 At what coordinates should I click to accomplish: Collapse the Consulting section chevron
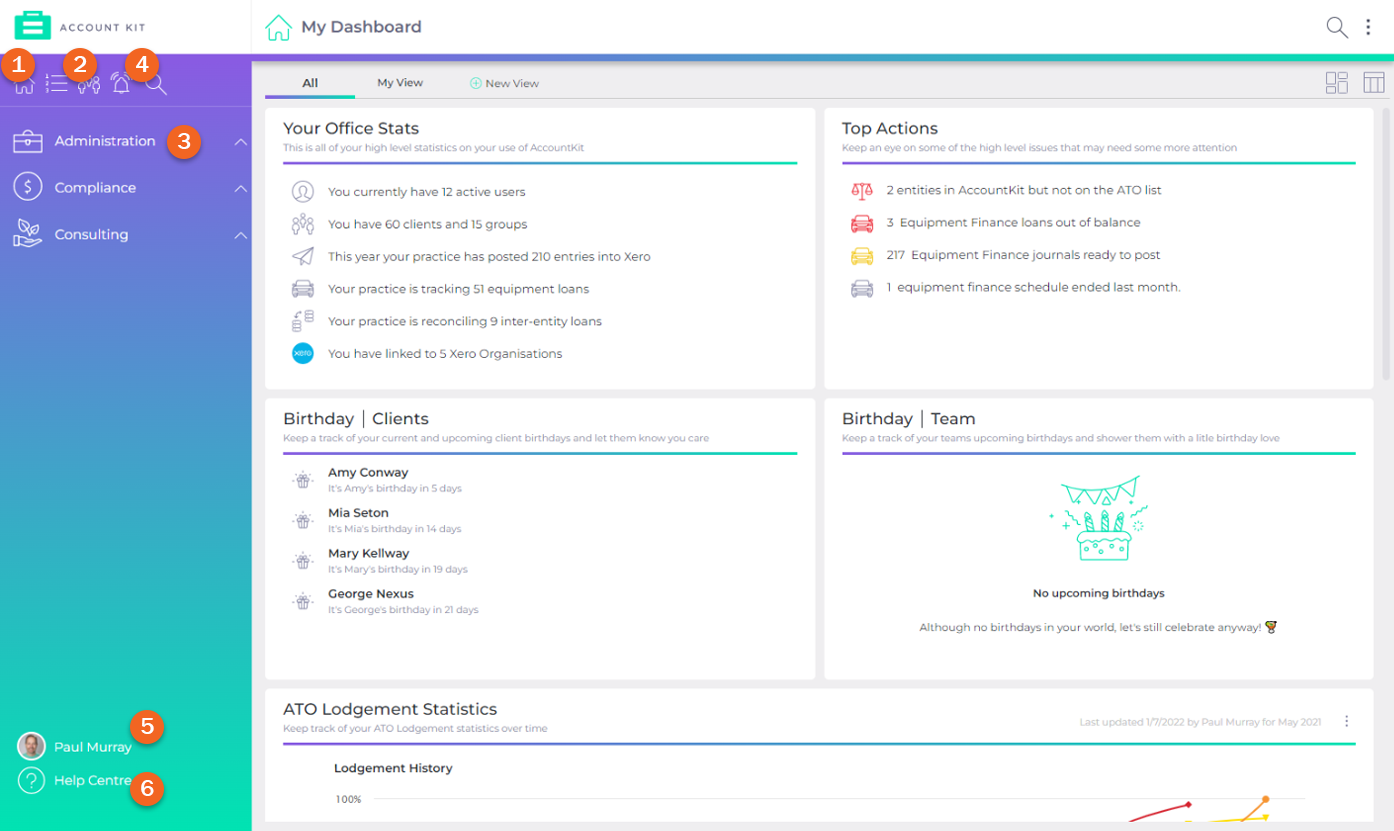[x=241, y=235]
